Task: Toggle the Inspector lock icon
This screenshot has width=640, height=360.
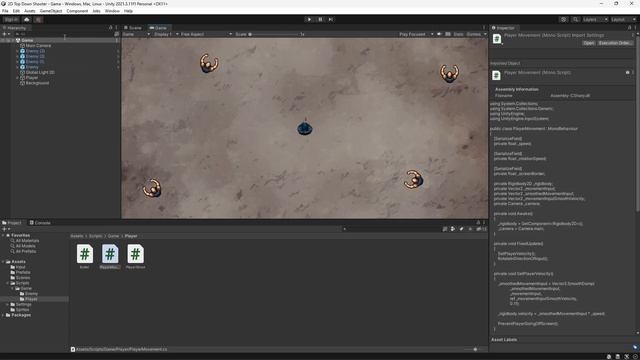Action: click(629, 28)
